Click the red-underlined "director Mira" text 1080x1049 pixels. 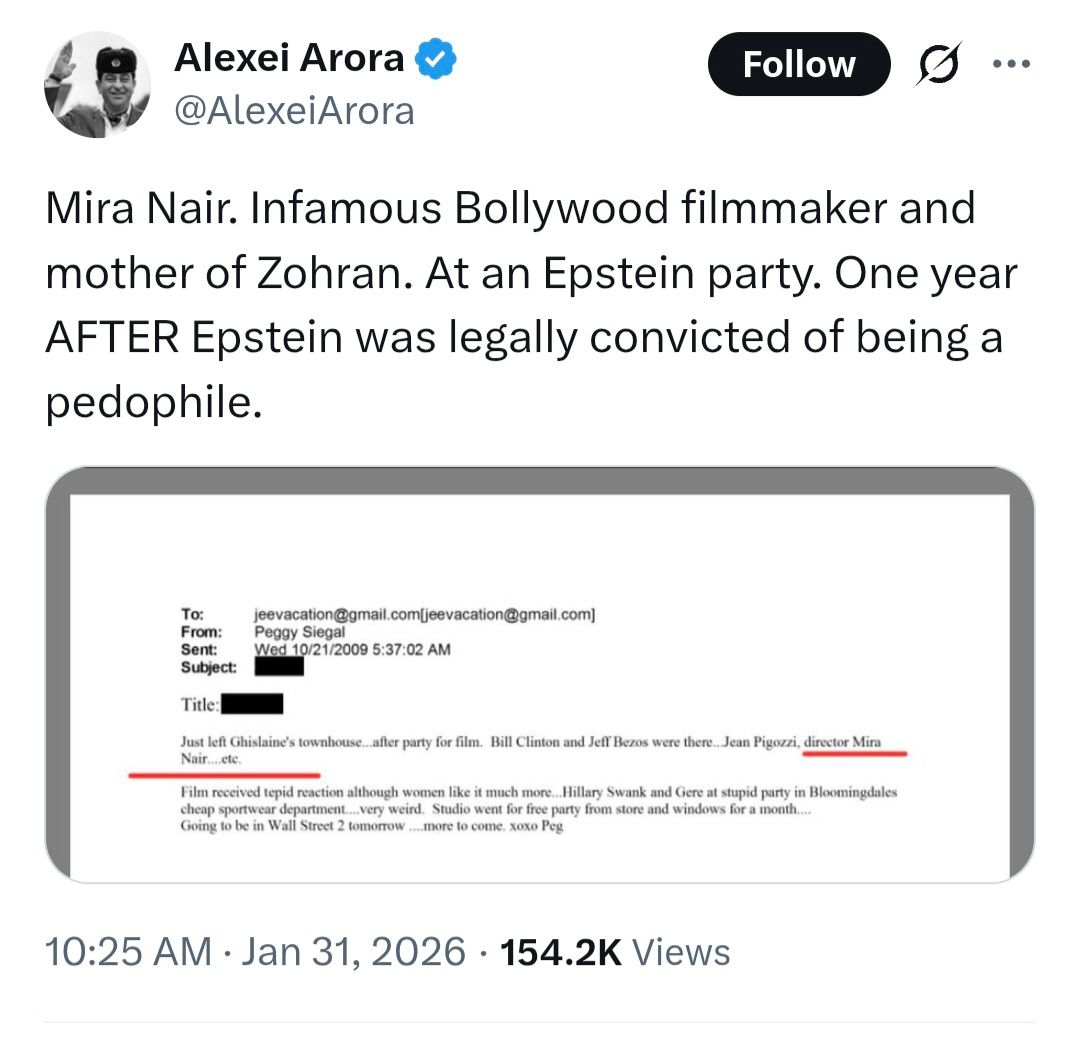[x=843, y=744]
